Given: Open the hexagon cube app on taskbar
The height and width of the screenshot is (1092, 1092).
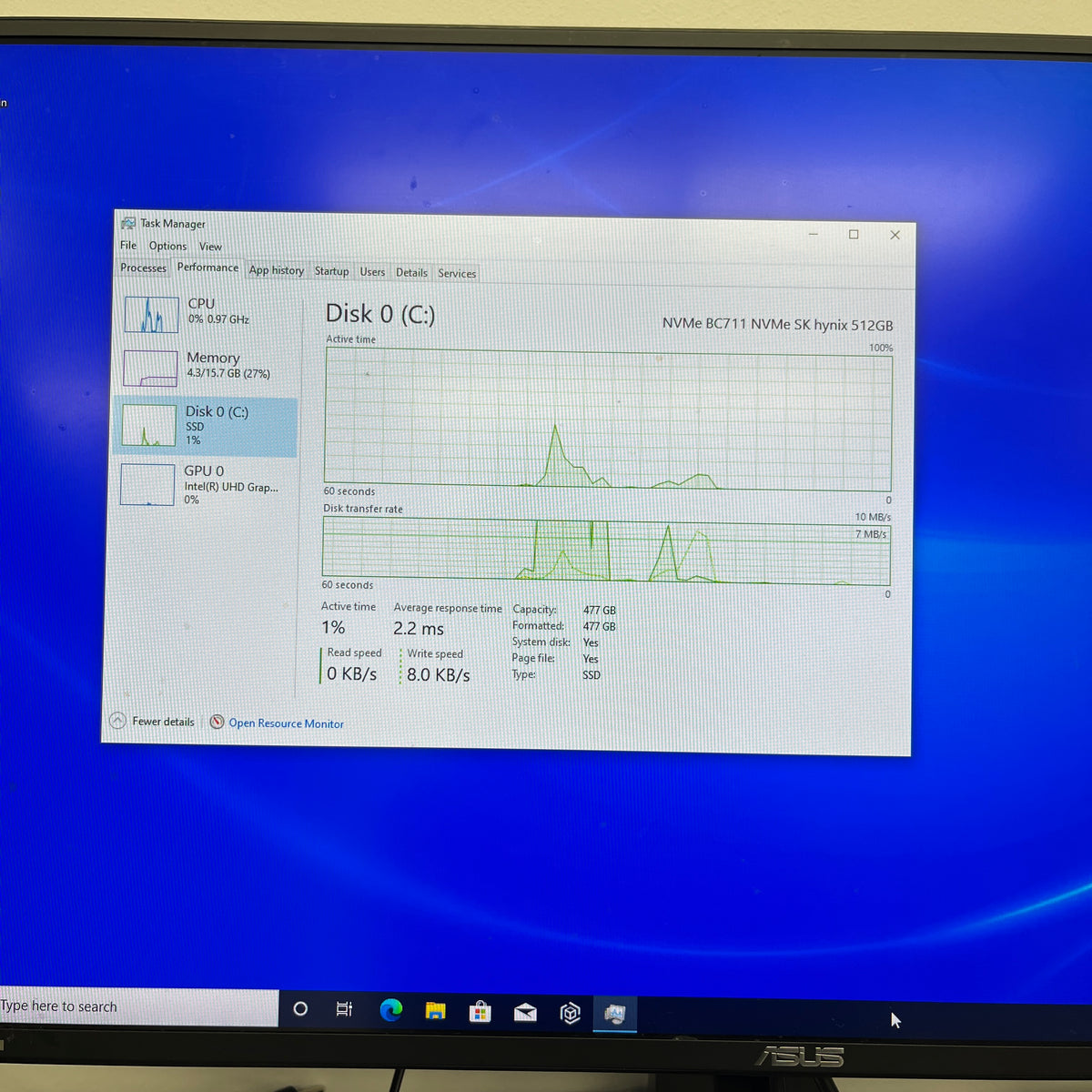Looking at the screenshot, I should (570, 1013).
